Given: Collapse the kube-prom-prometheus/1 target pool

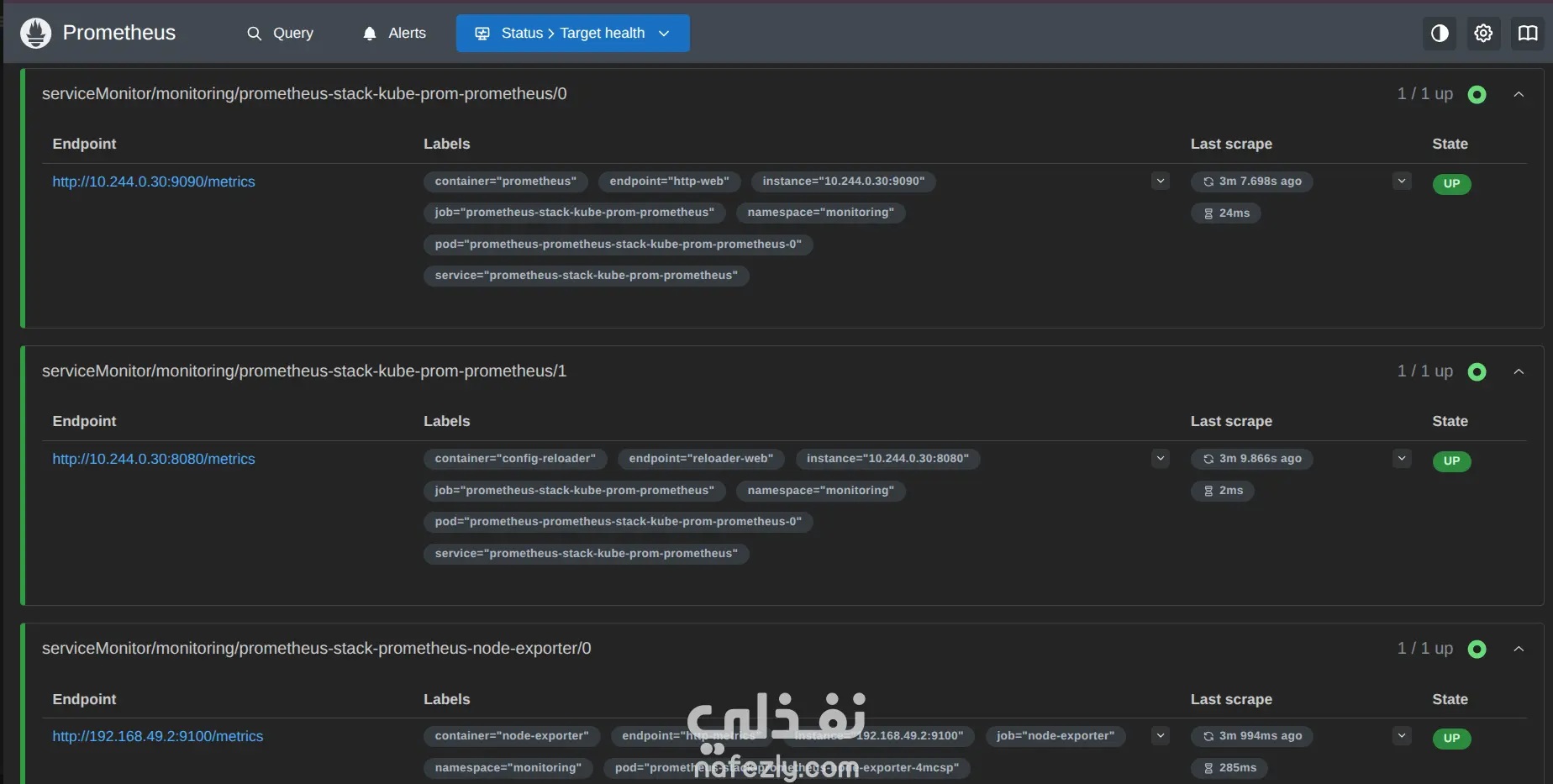Looking at the screenshot, I should tap(1519, 371).
